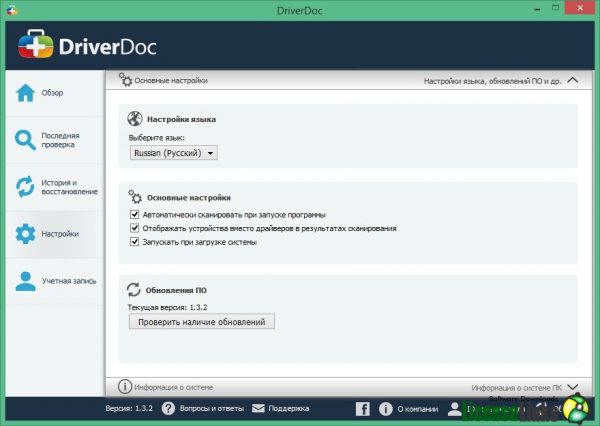The width and height of the screenshot is (600, 426).
Task: Click the DriverDoc medical kit logo
Action: pyautogui.click(x=36, y=45)
